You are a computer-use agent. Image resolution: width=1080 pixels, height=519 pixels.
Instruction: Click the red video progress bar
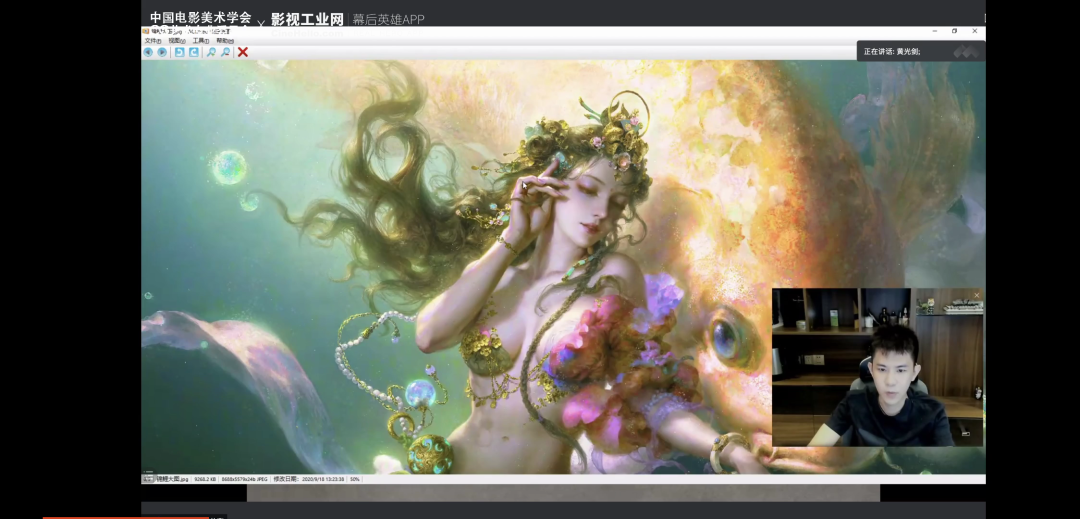125,517
